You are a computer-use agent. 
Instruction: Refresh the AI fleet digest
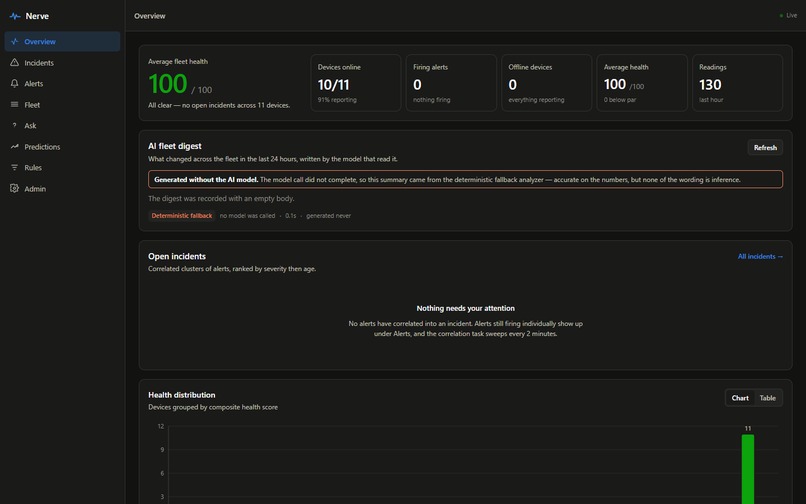click(765, 148)
